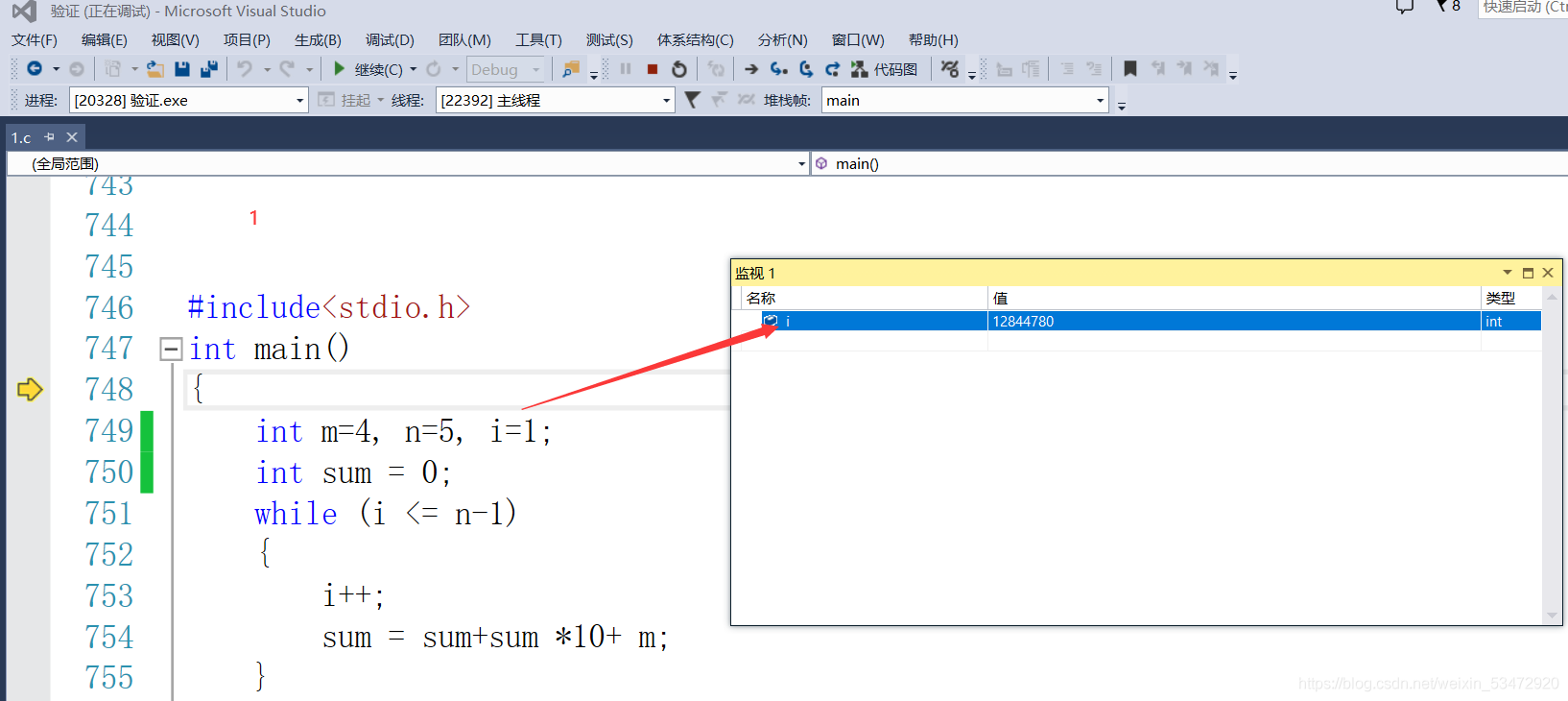Viewport: 1568px width, 701px height.
Task: Click the #include<stdio.h> code line
Action: tap(329, 307)
